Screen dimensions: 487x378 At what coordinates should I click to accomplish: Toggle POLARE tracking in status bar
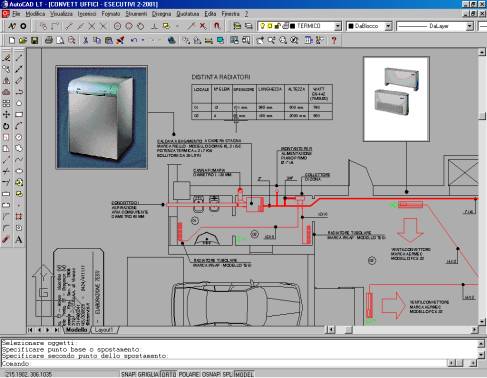click(189, 374)
